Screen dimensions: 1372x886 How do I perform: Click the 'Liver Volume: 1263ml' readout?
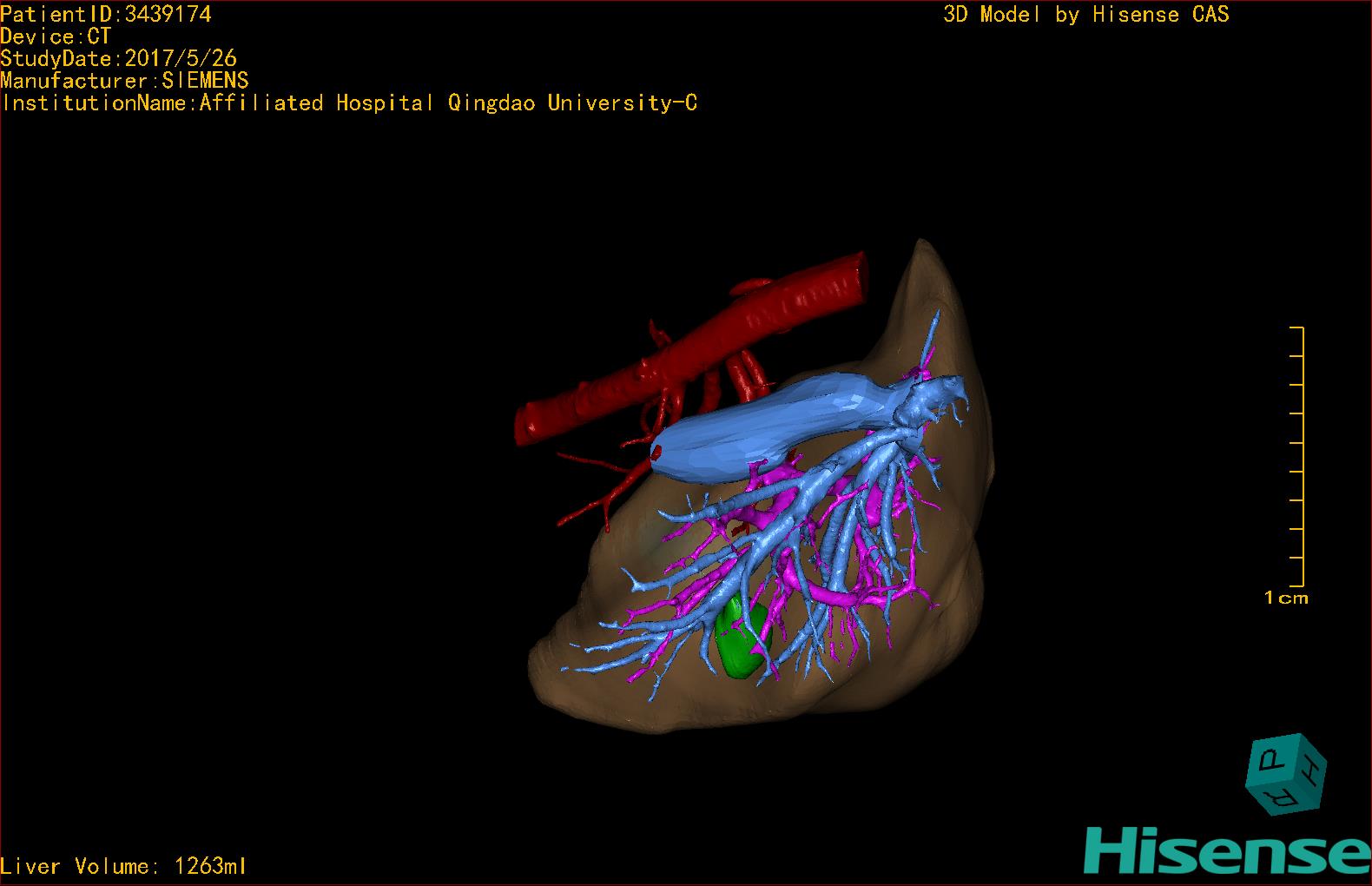pyautogui.click(x=123, y=866)
